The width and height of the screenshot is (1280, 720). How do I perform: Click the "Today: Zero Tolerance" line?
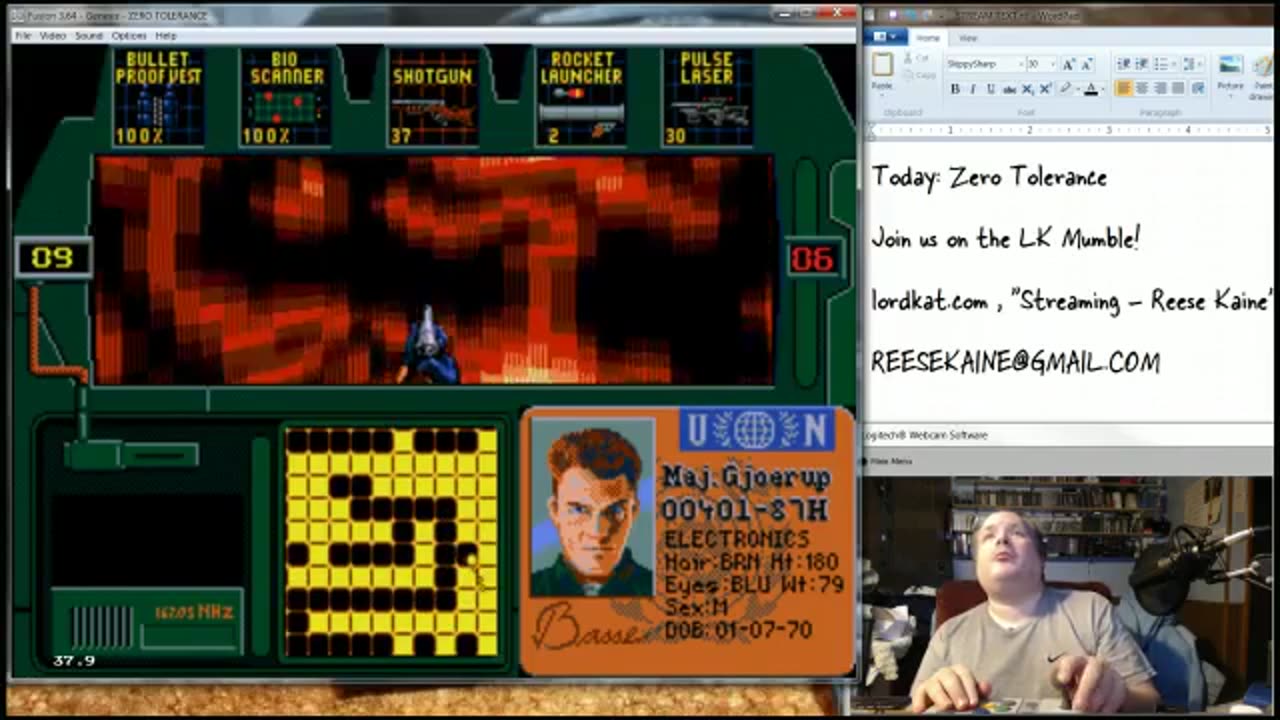989,178
